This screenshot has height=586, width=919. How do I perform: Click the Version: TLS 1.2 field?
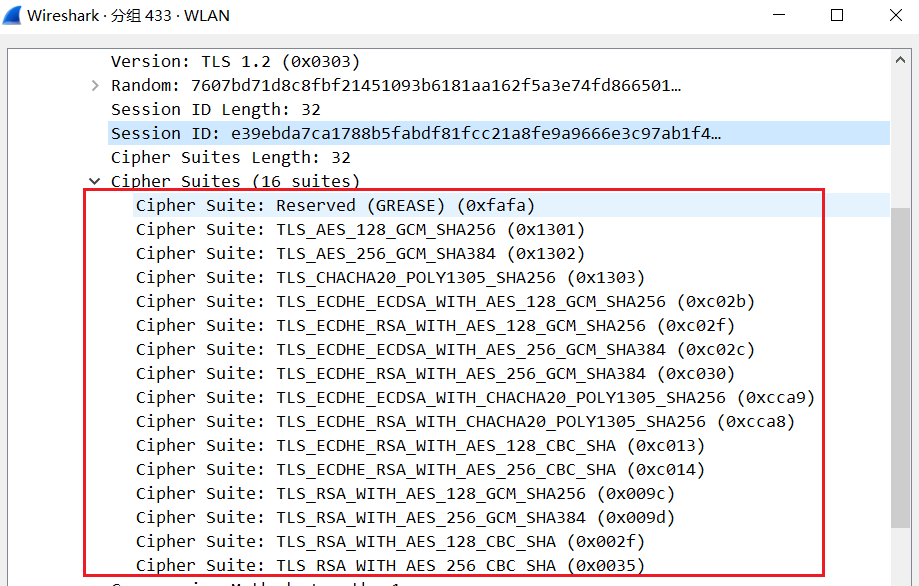pos(235,62)
